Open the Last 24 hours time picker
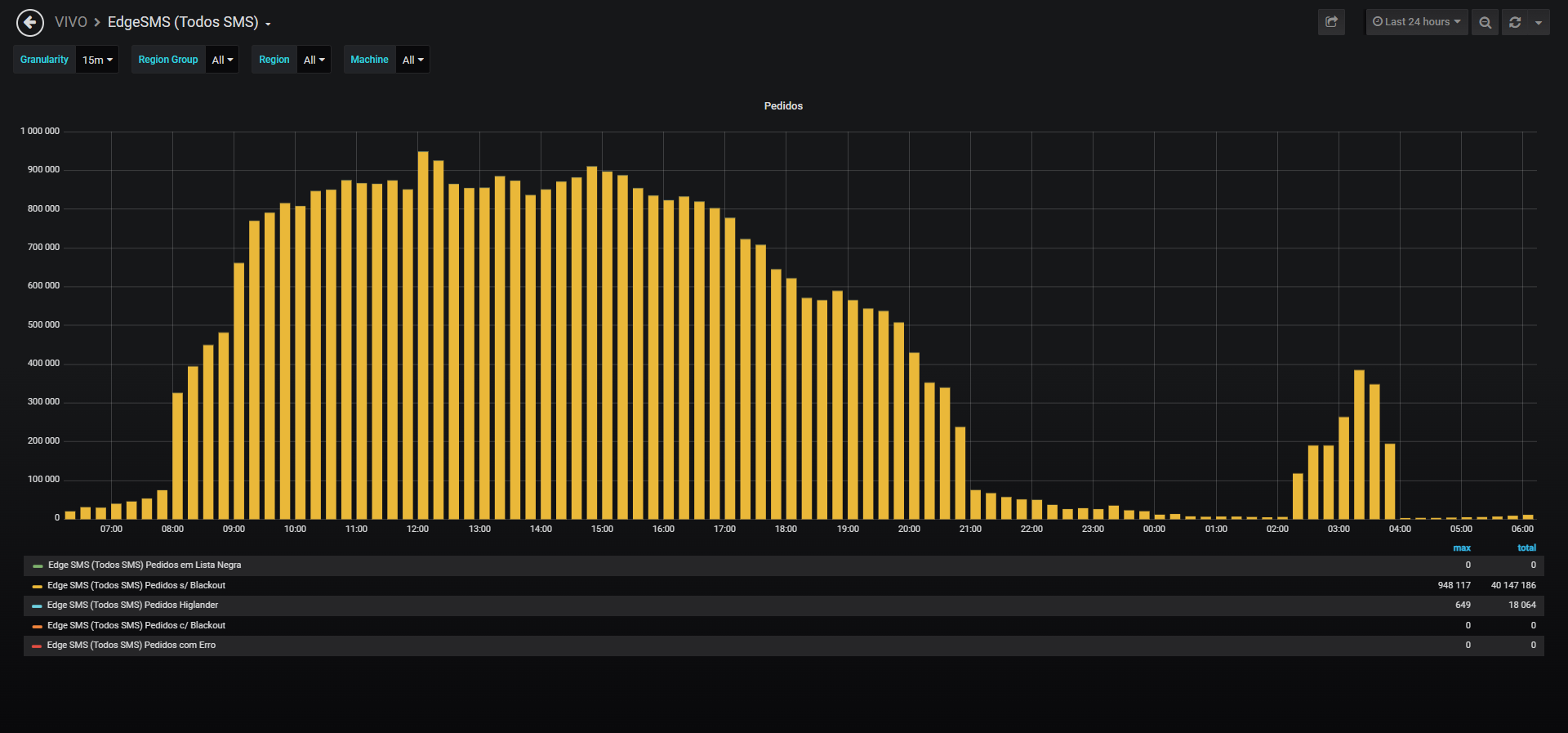 1417,22
